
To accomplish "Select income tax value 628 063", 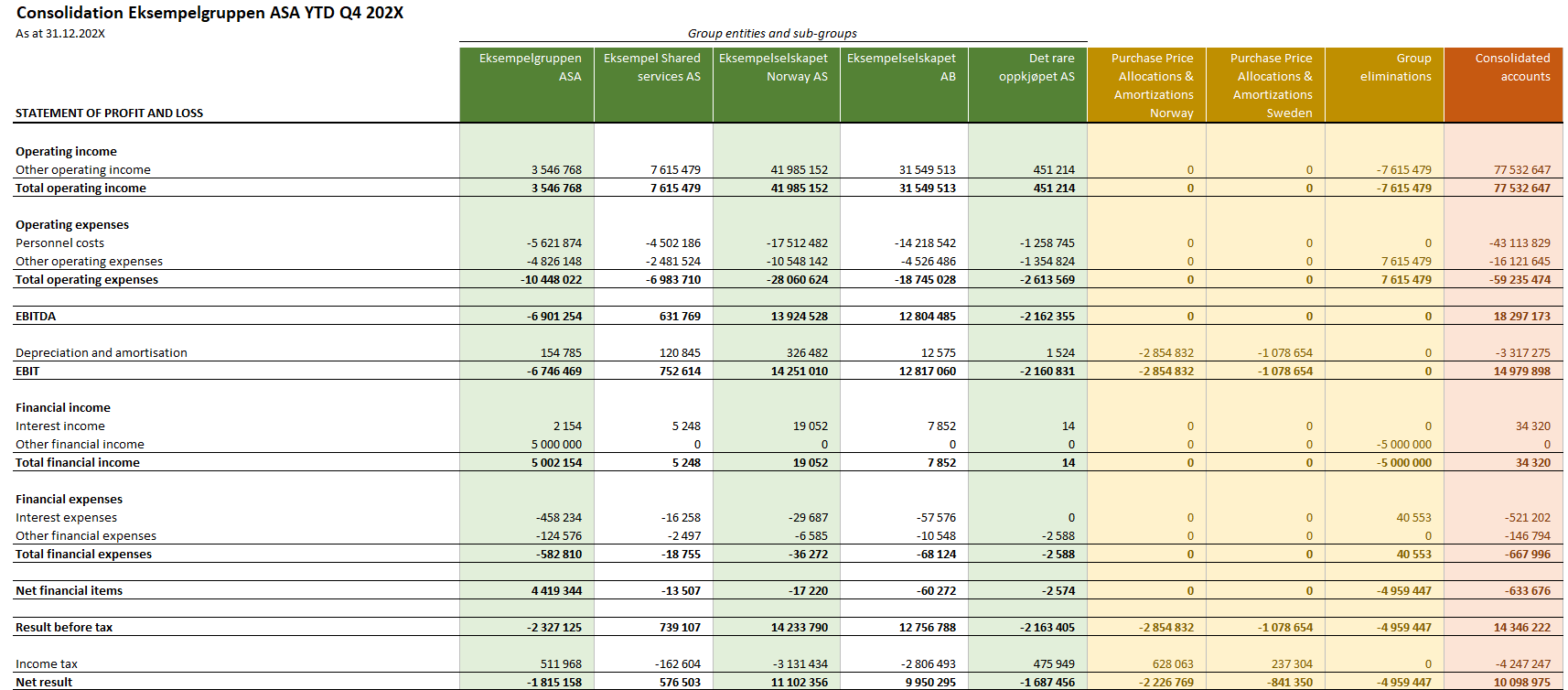I will coord(1173,664).
